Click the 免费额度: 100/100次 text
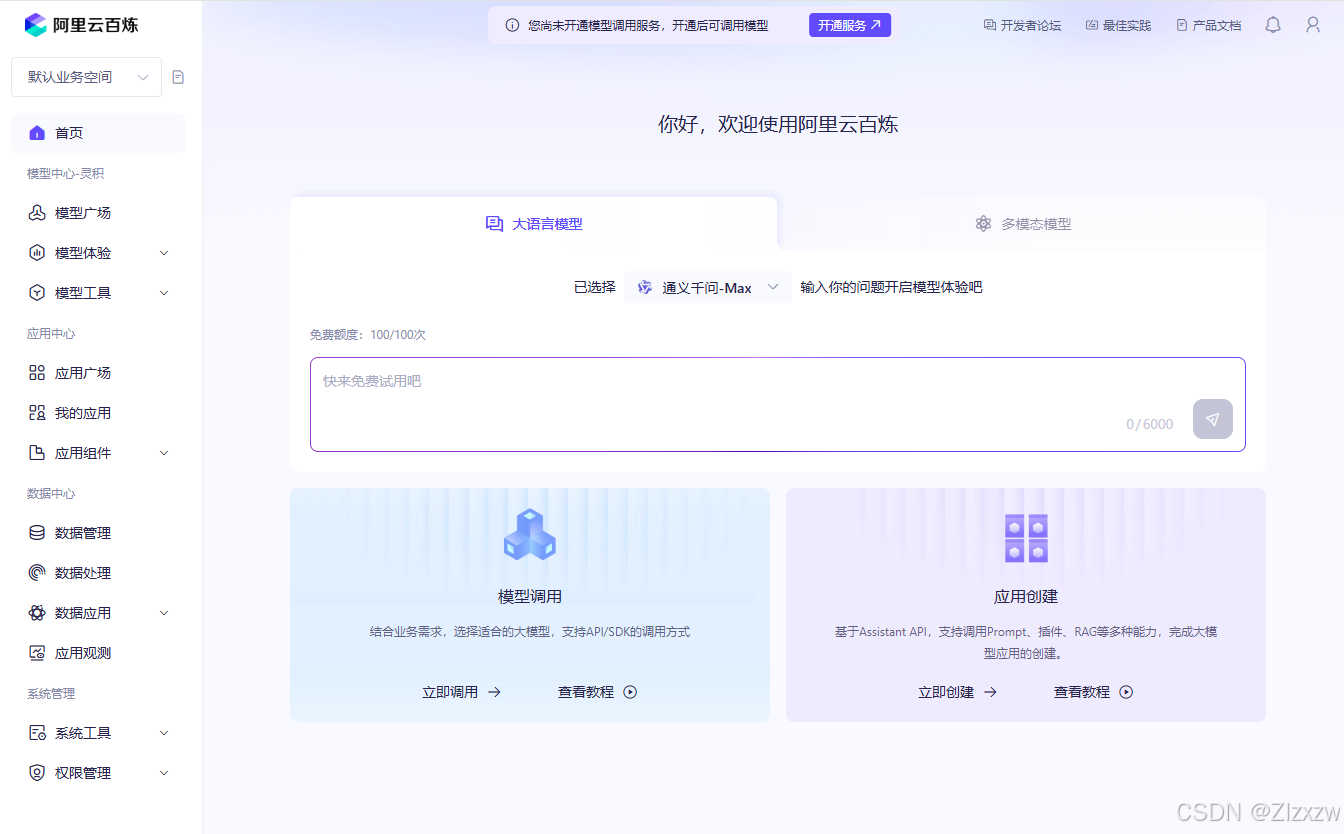 [368, 335]
